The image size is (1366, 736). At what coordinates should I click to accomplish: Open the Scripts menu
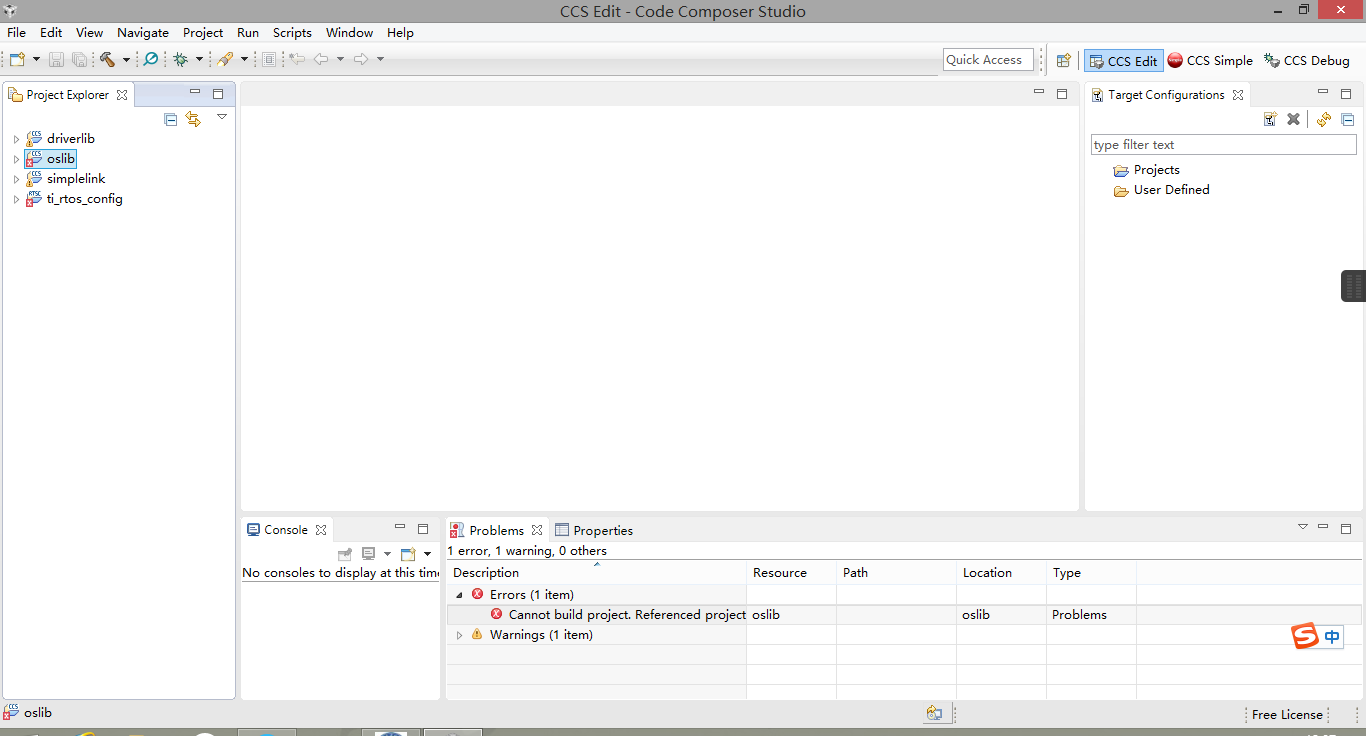point(292,33)
